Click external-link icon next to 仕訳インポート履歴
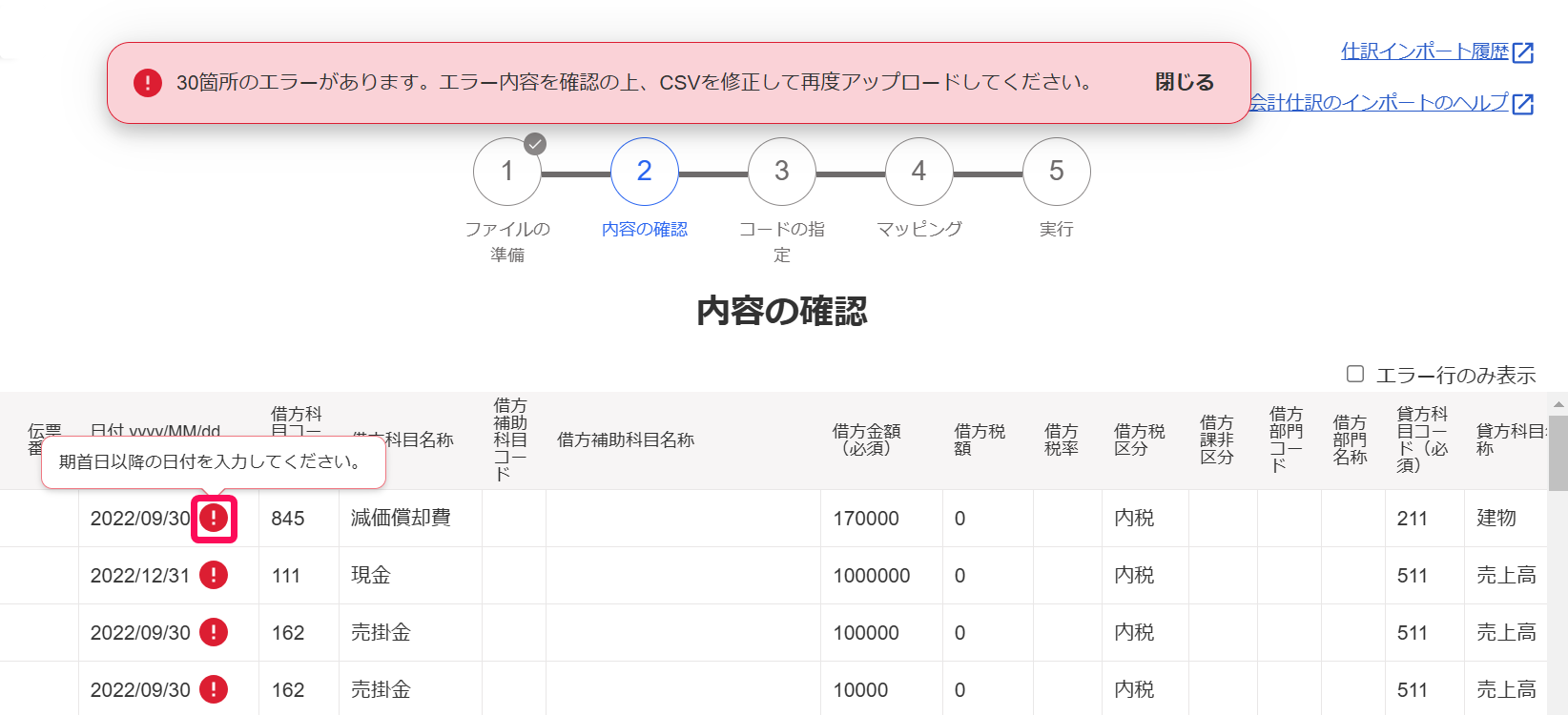 click(x=1523, y=52)
